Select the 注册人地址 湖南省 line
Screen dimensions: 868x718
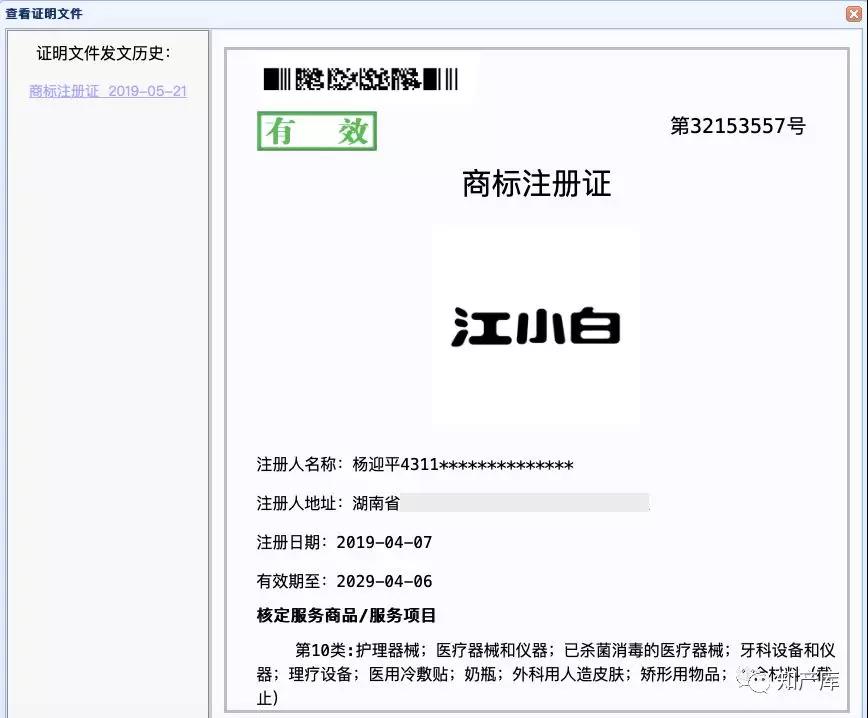tap(452, 503)
